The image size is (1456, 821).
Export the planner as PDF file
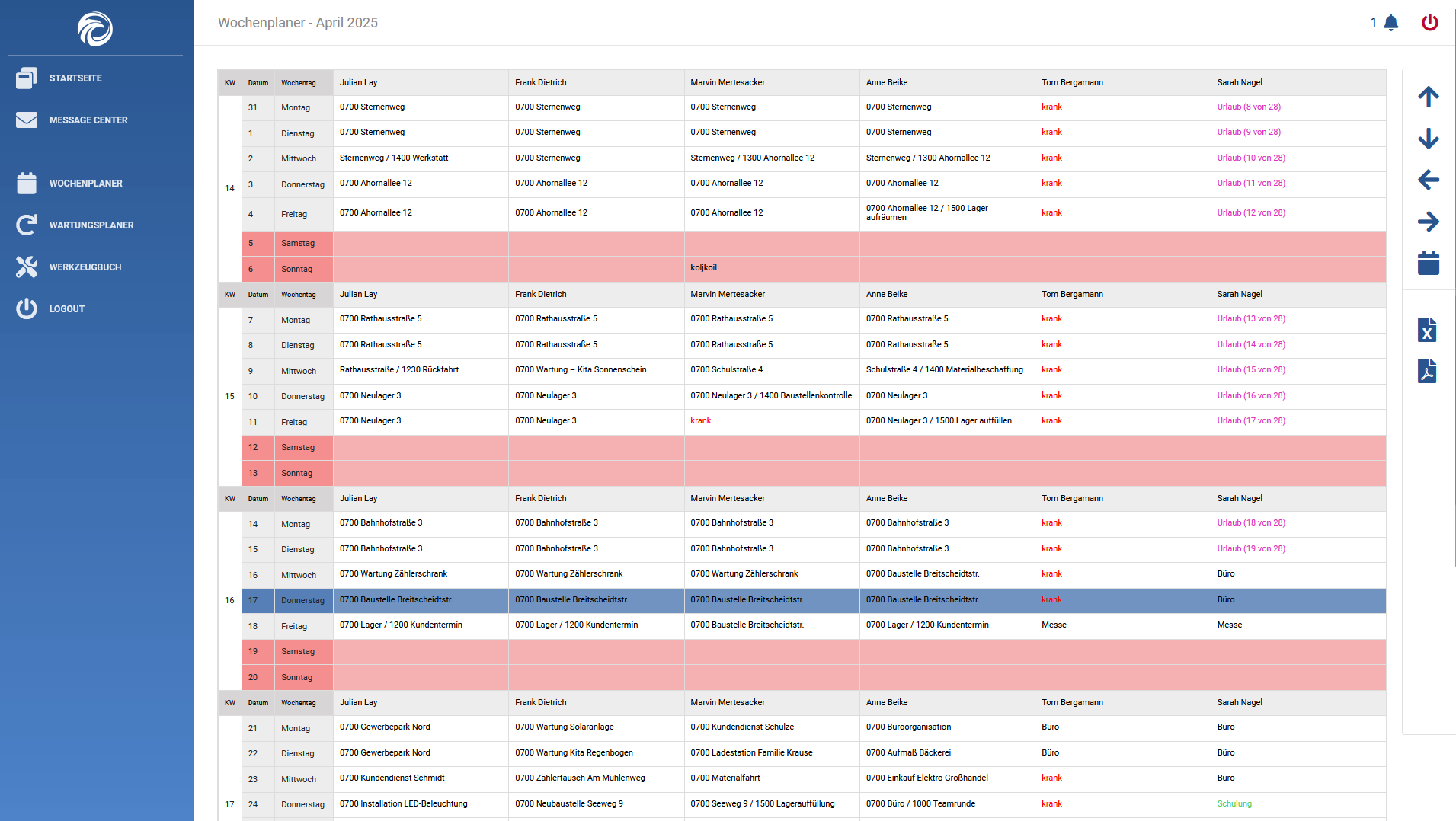pos(1426,371)
